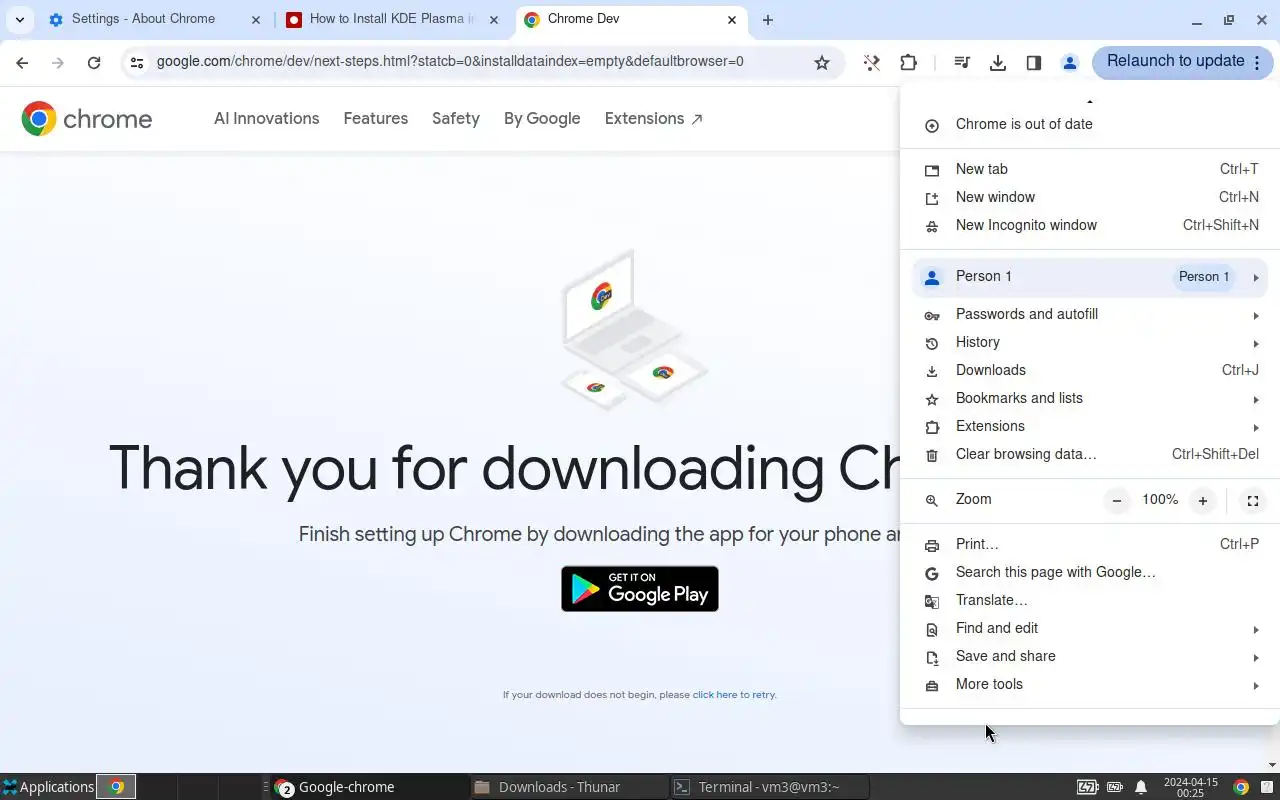The image size is (1280, 800).
Task: Open Downloads from the Chrome menu
Action: click(1090, 371)
